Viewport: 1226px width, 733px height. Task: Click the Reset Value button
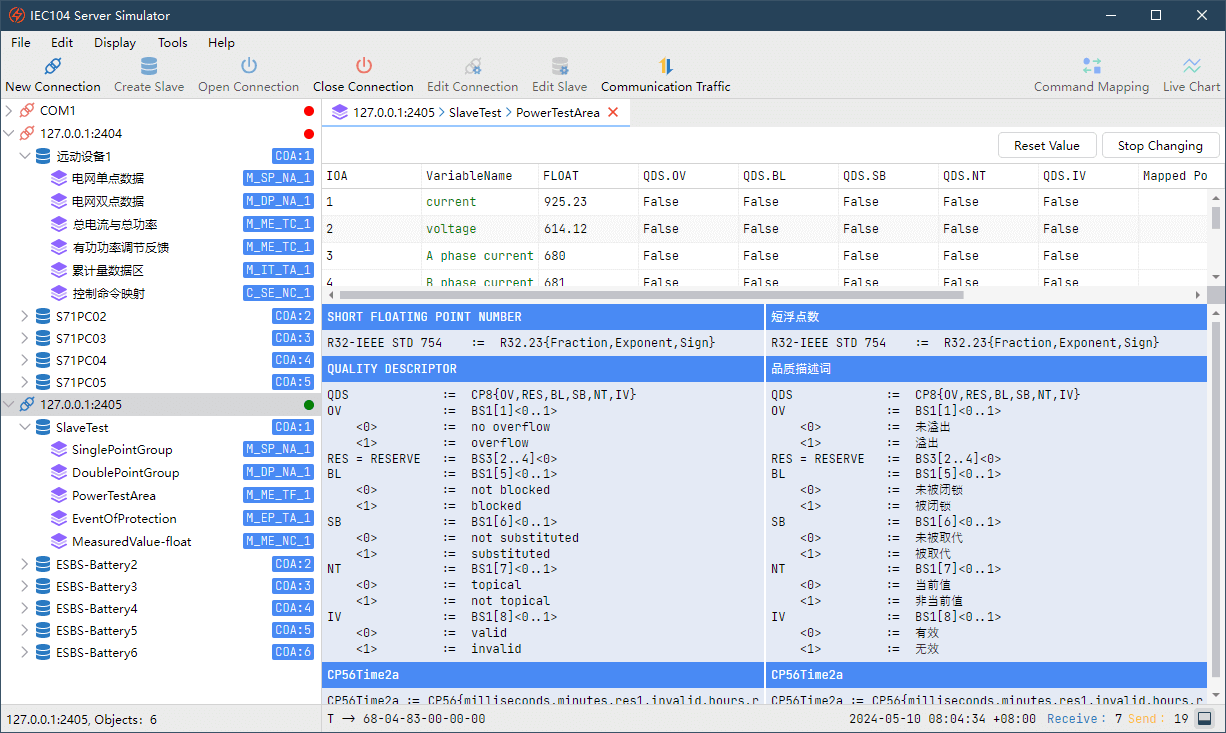click(x=1047, y=146)
